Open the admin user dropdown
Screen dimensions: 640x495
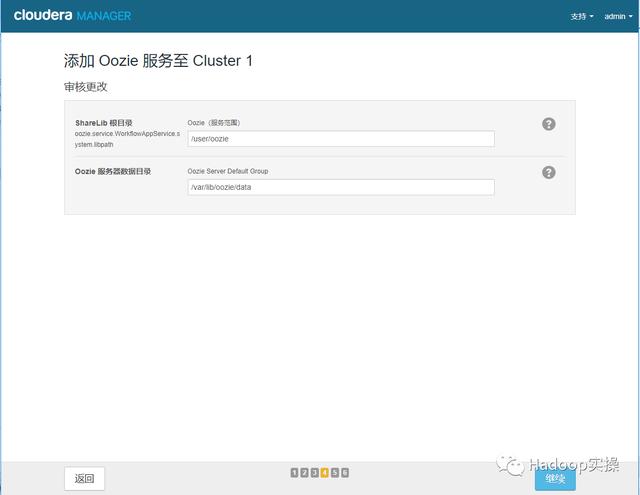click(618, 16)
